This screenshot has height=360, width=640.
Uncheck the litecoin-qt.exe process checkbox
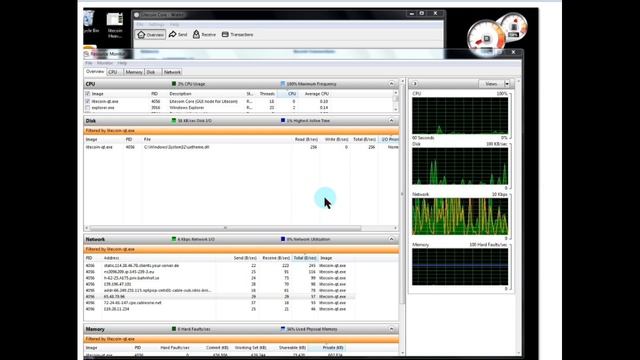(x=87, y=101)
